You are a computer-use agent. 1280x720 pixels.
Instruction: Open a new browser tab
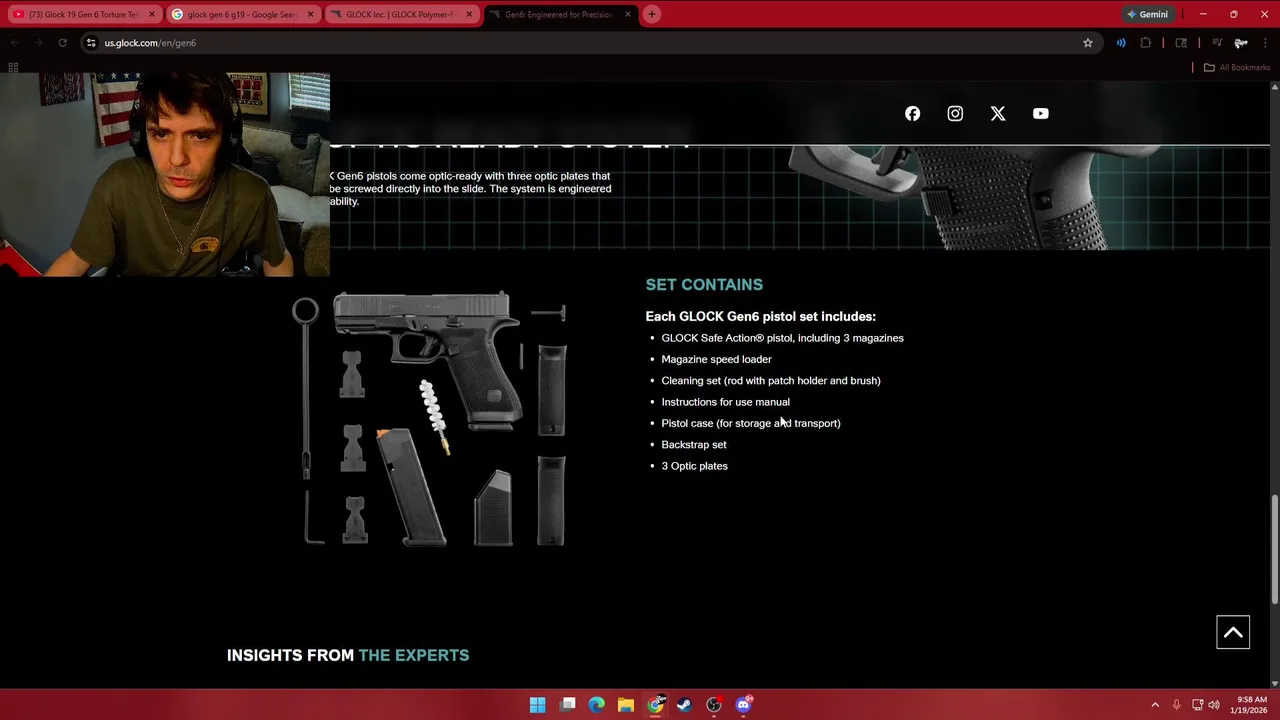pos(651,15)
